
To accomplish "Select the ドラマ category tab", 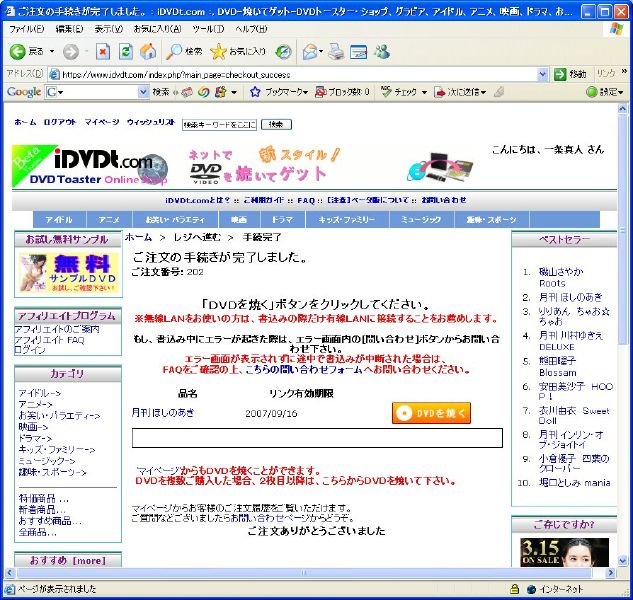I will (x=282, y=220).
